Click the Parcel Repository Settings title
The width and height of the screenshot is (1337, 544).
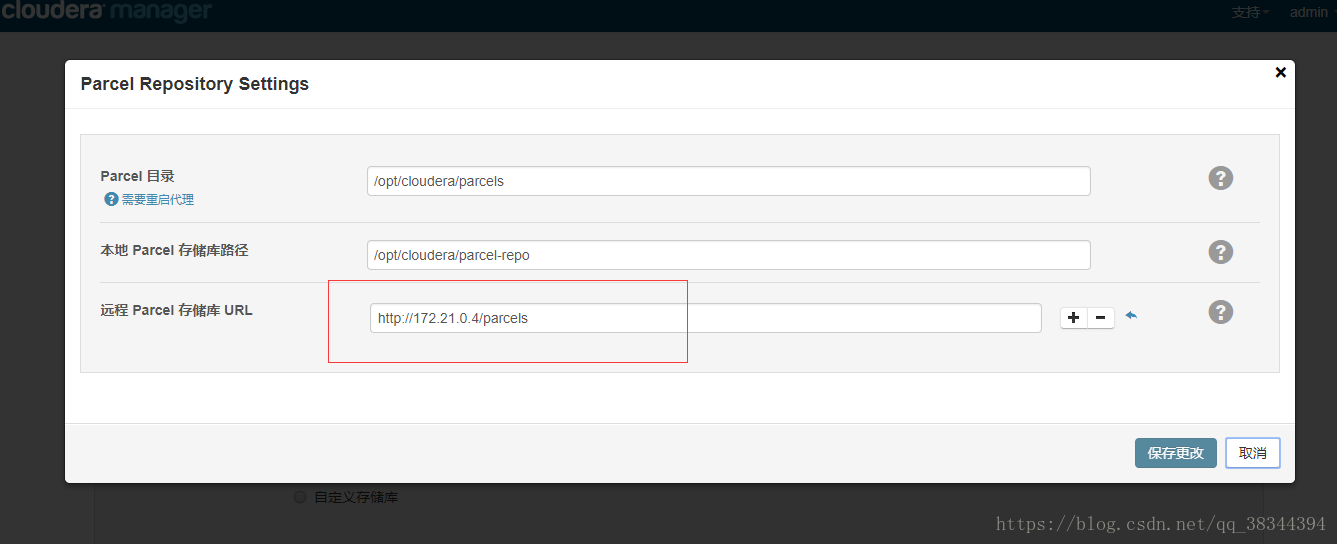[x=195, y=84]
